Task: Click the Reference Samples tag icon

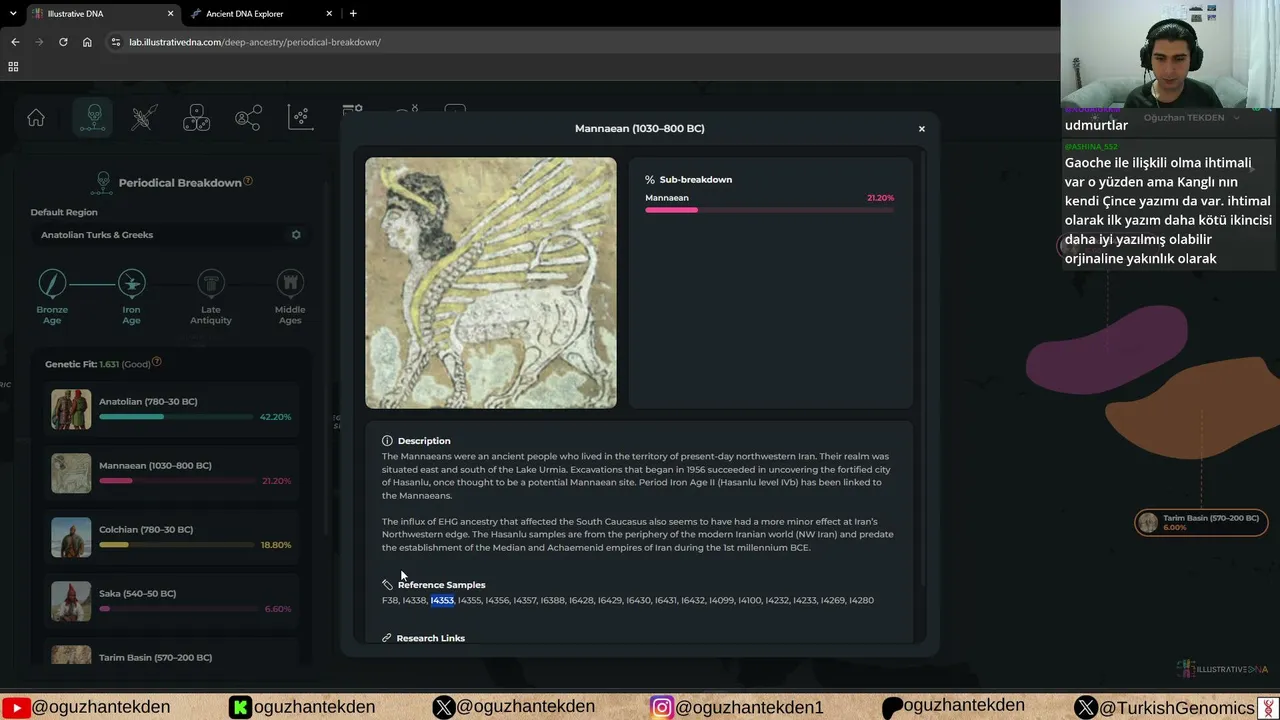Action: point(387,585)
